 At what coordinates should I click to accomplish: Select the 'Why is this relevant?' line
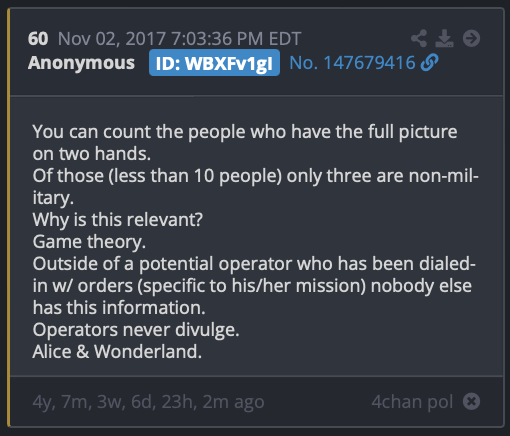118,220
